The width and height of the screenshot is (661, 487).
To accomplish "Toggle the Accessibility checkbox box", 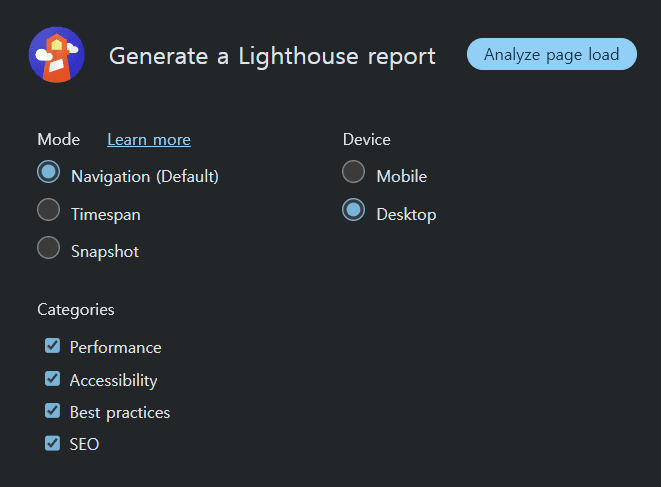I will tap(53, 379).
